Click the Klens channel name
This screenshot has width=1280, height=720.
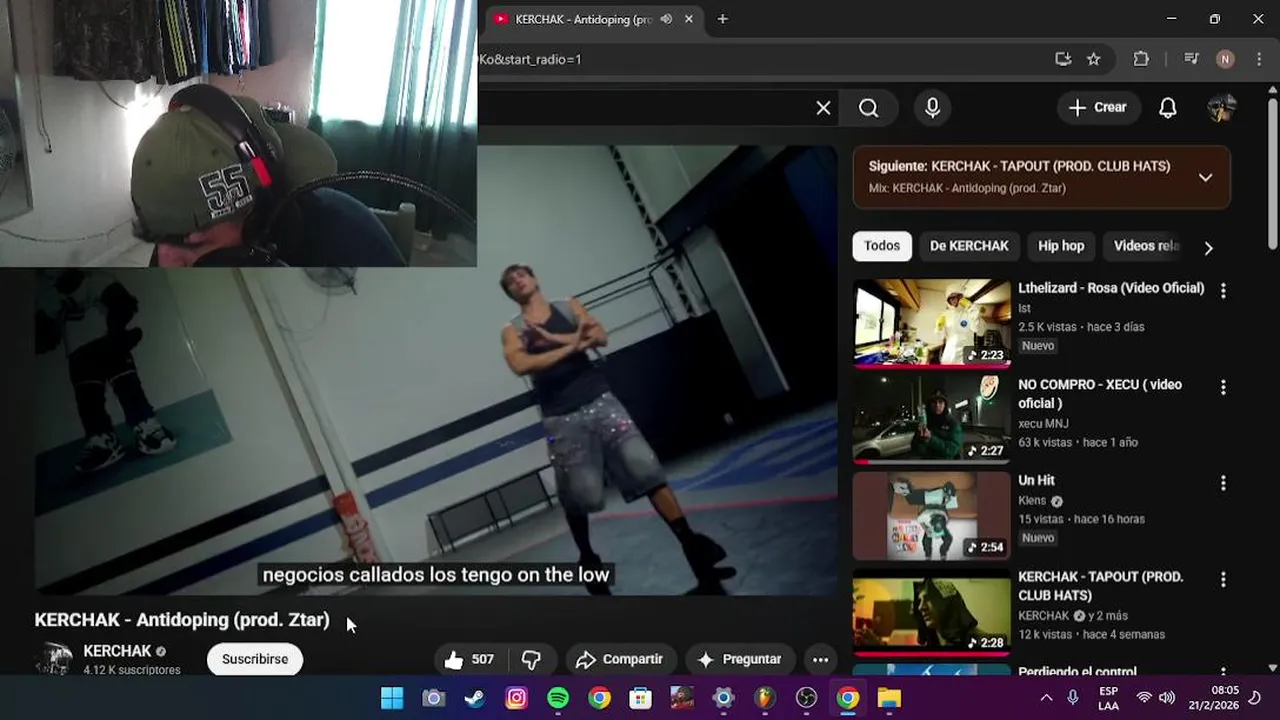1032,501
